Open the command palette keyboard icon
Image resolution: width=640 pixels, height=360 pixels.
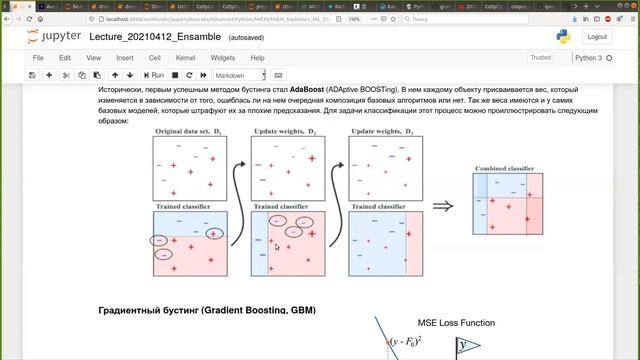[278, 75]
